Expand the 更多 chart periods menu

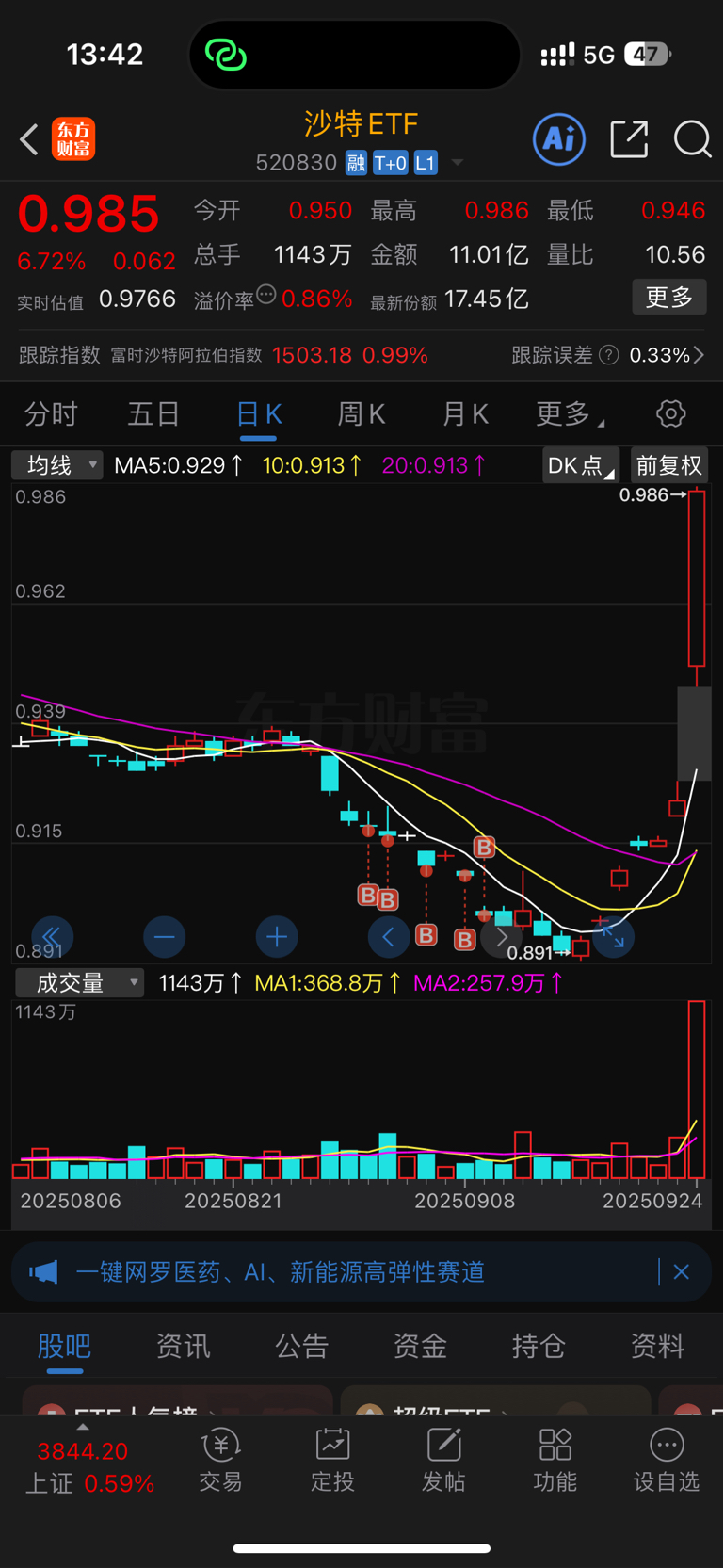tap(571, 413)
